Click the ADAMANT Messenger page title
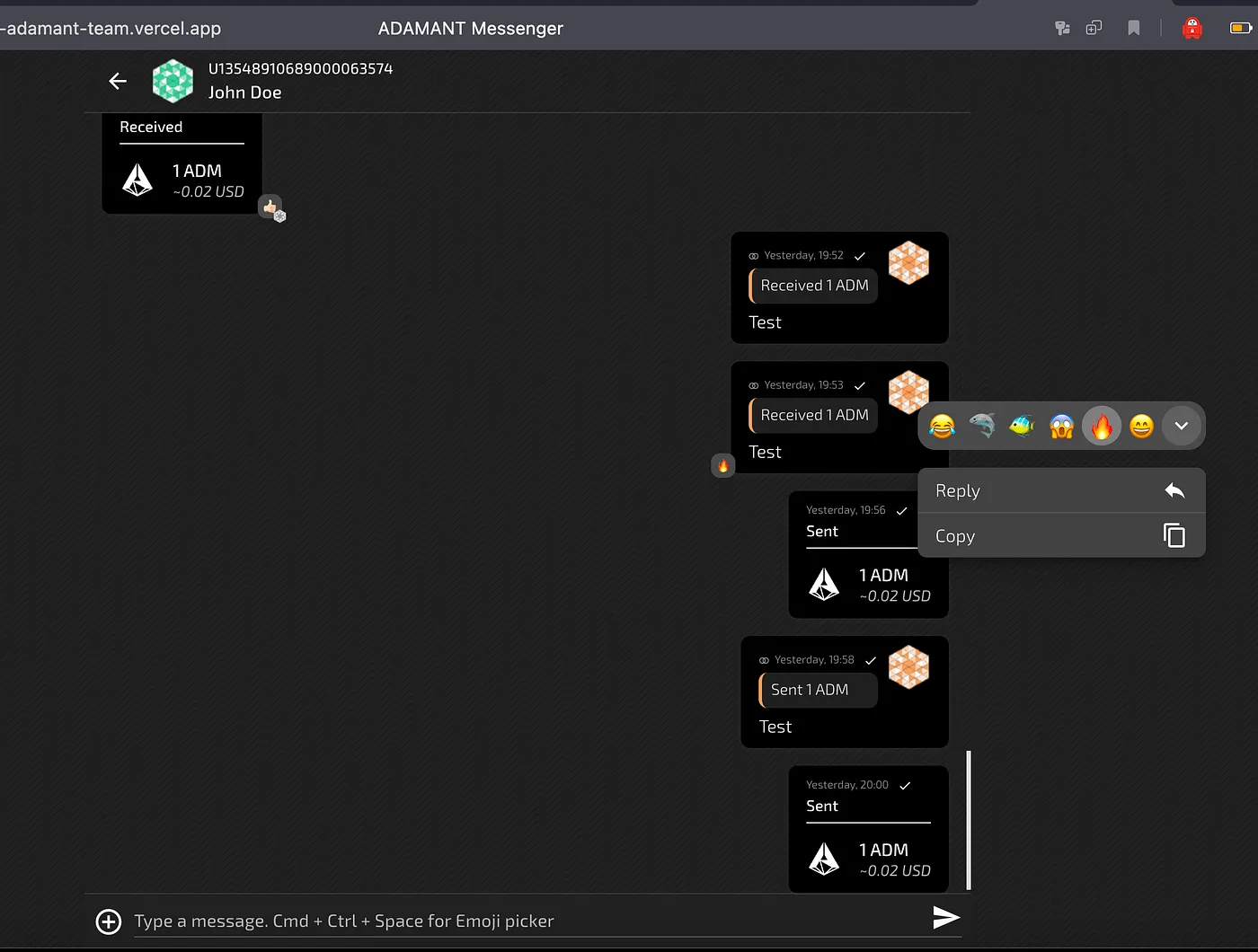The image size is (1258, 952). (471, 28)
